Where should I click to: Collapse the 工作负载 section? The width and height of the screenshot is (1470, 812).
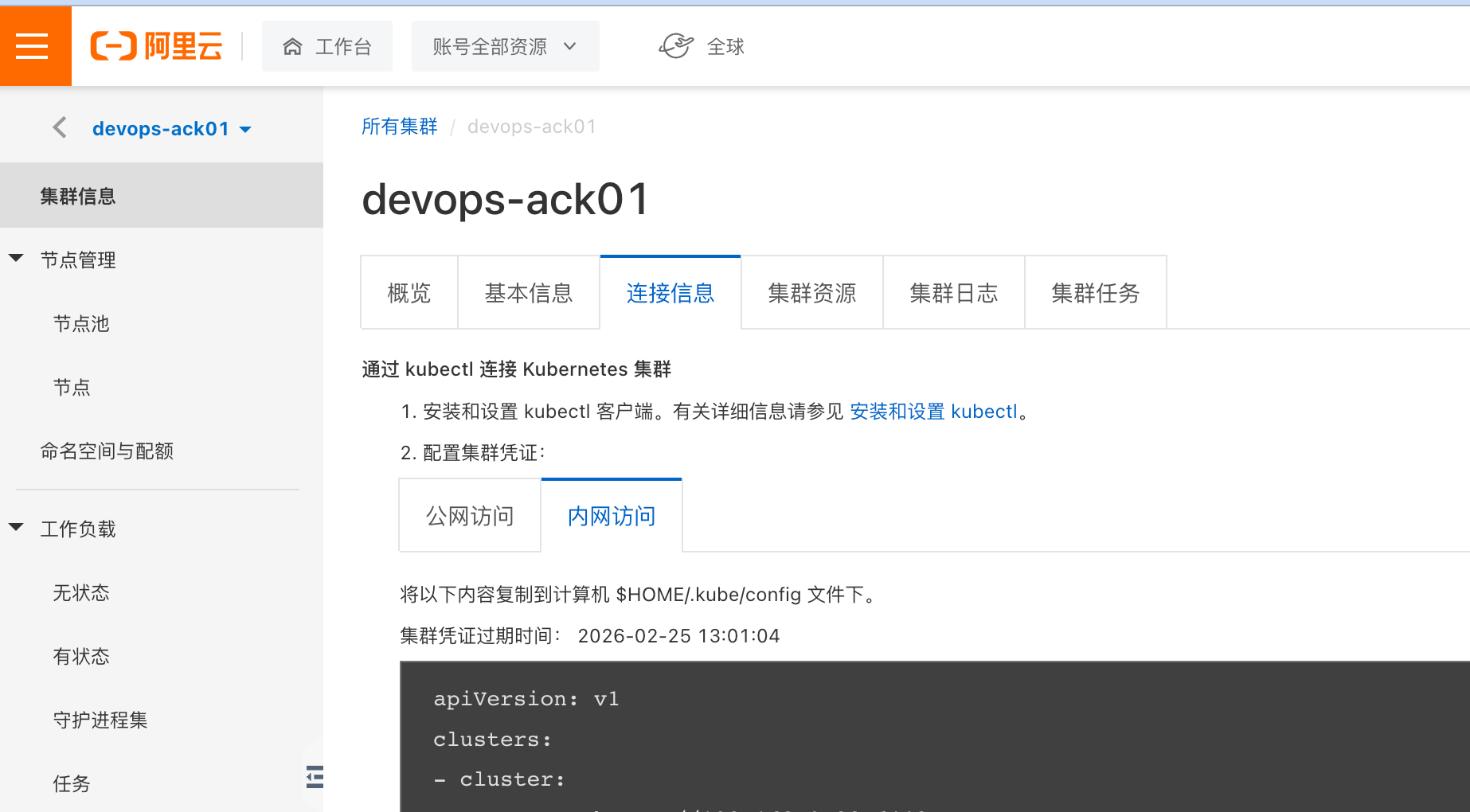(16, 526)
